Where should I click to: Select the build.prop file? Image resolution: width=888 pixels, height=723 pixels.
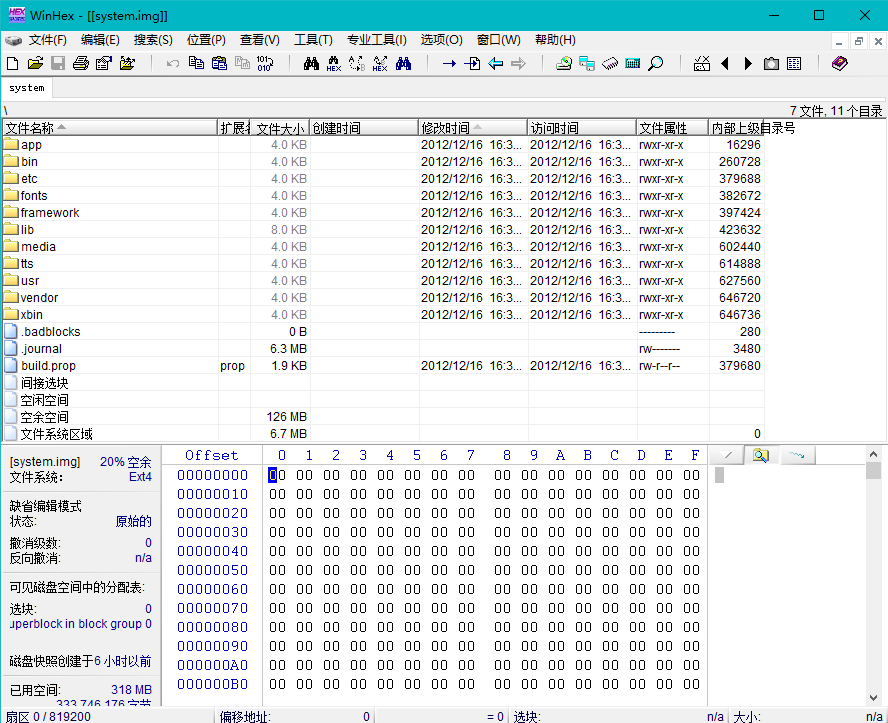[x=40, y=366]
